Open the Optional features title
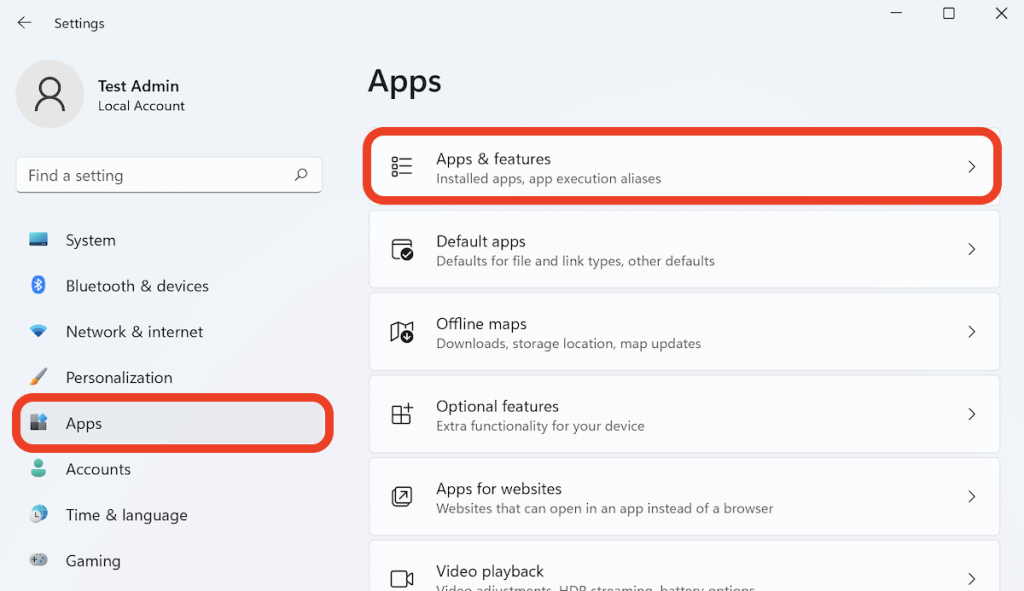 coord(497,406)
